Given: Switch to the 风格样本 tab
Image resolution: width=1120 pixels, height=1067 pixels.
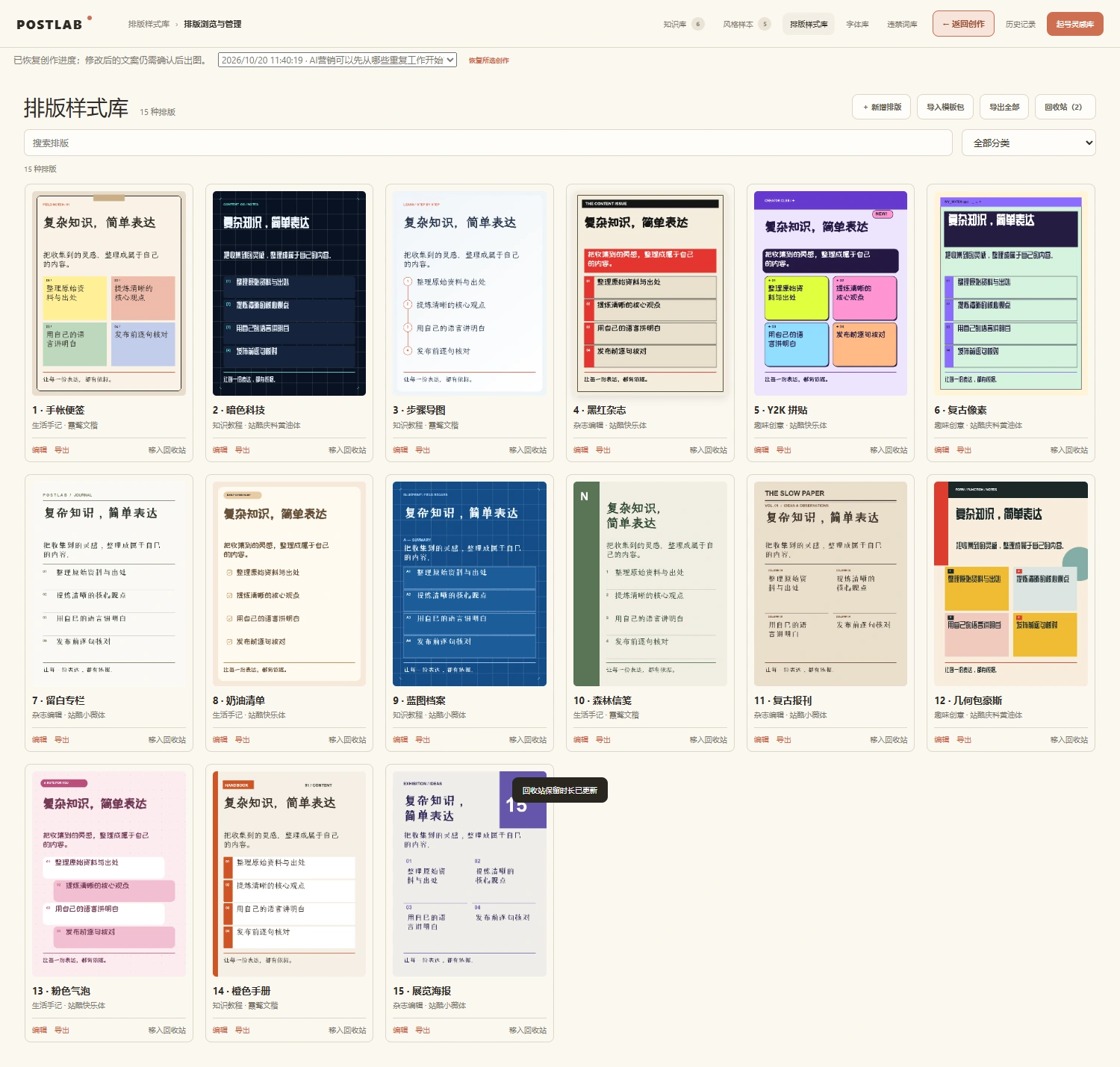Looking at the screenshot, I should (746, 24).
